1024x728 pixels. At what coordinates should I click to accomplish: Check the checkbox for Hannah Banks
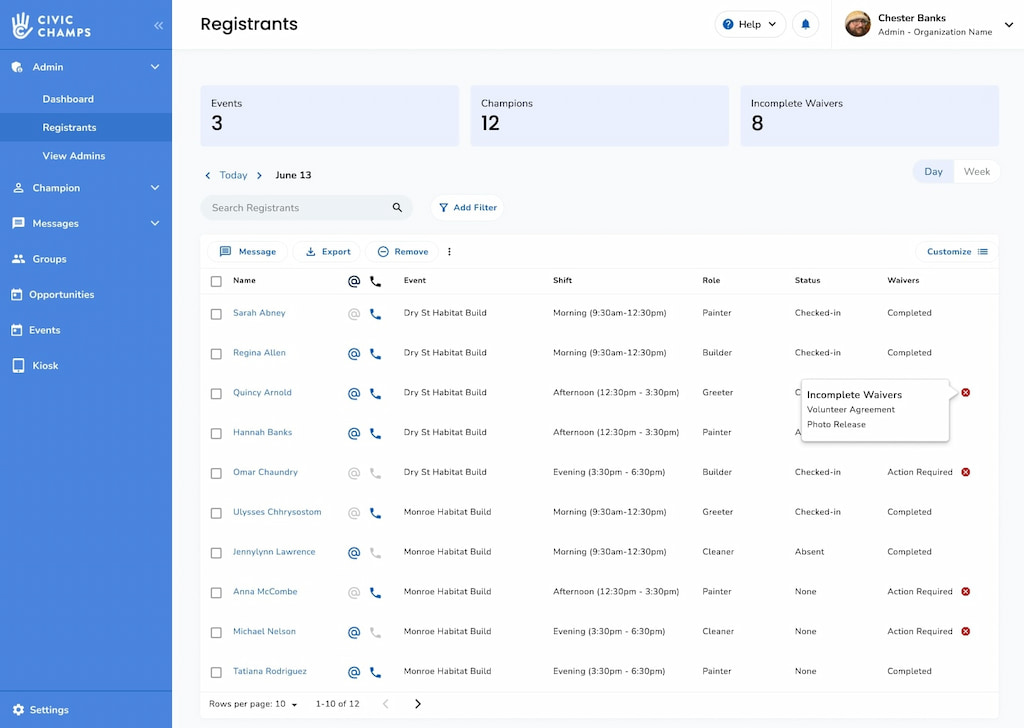pos(216,432)
